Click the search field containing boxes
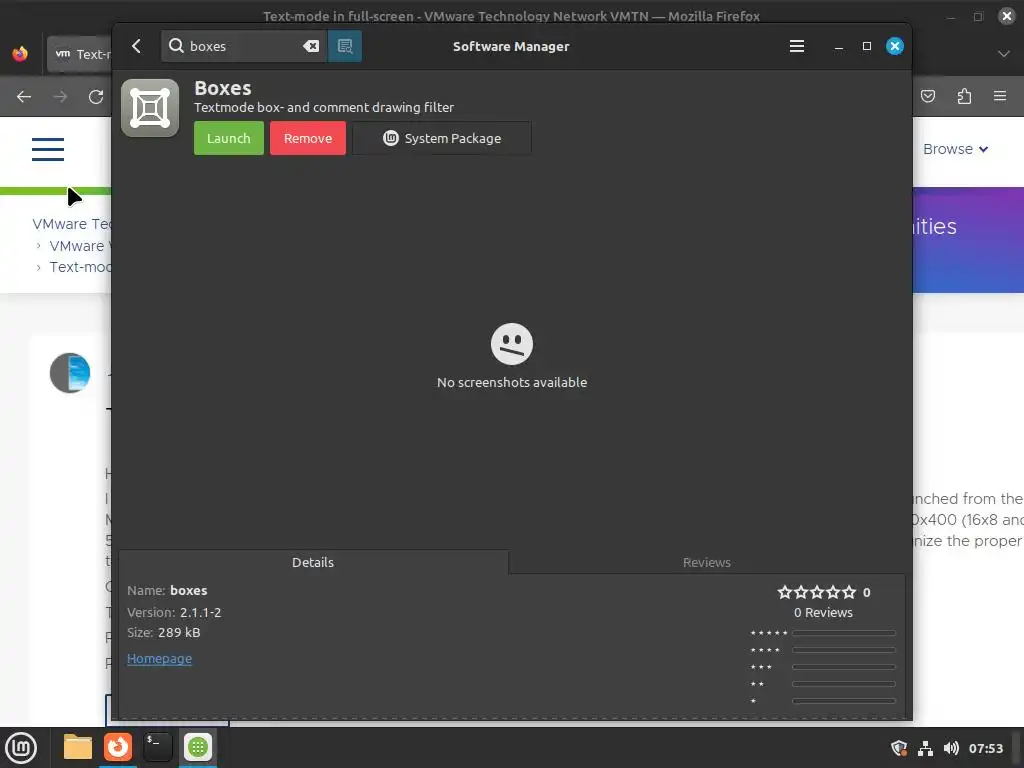1024x768 pixels. 244,46
